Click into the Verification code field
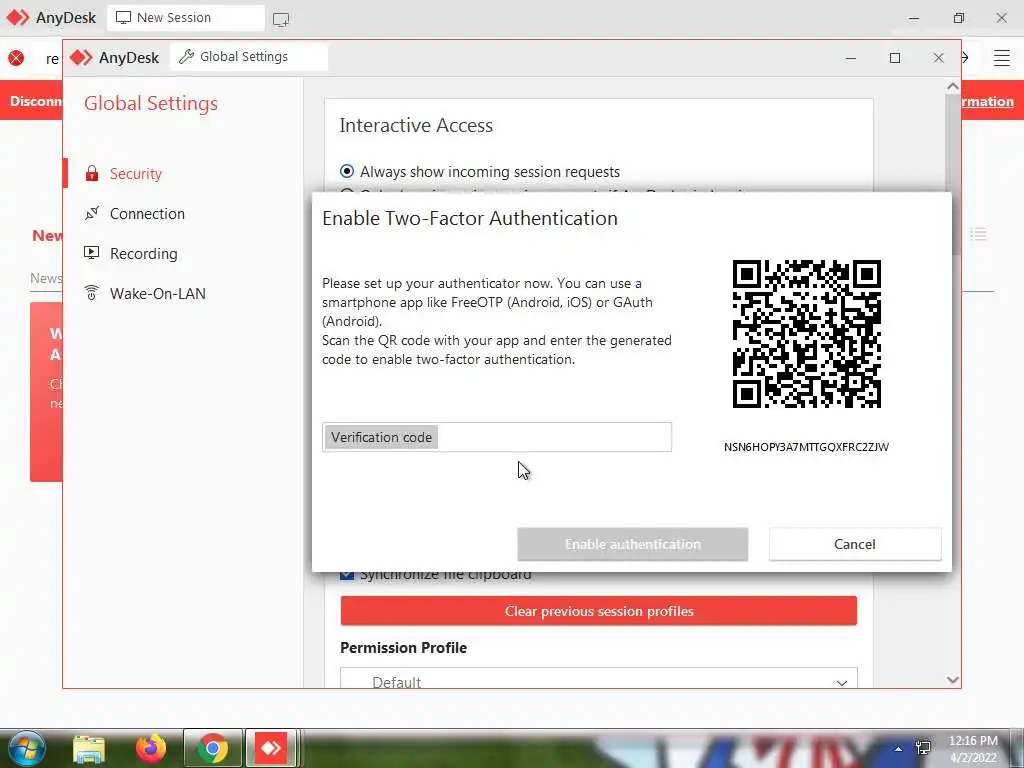Screen dimensions: 1024x768 click(x=496, y=437)
